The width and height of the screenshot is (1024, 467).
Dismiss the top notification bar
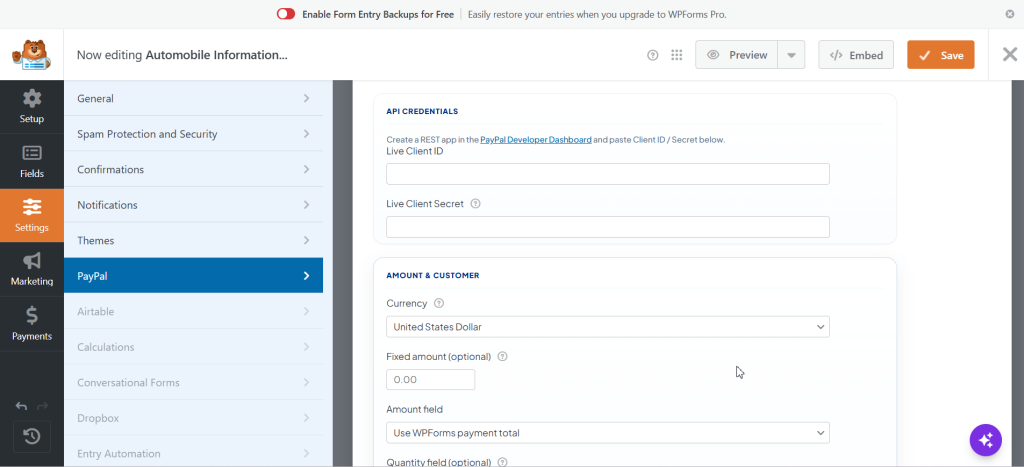tap(1010, 14)
